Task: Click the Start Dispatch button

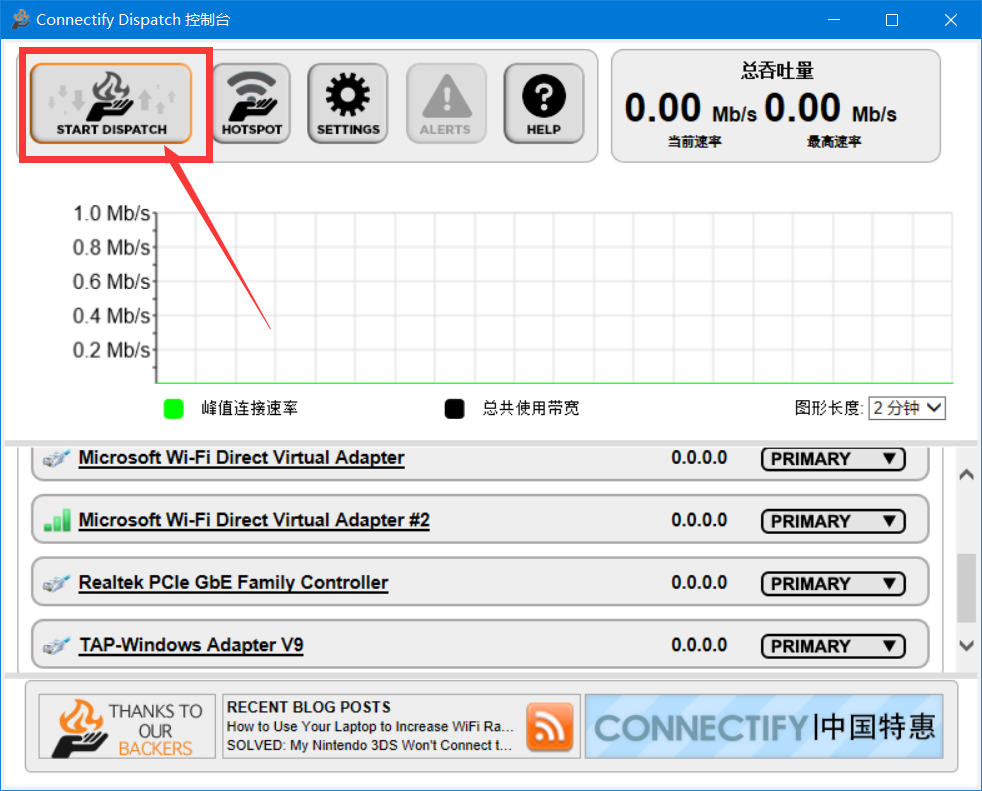Action: point(111,103)
